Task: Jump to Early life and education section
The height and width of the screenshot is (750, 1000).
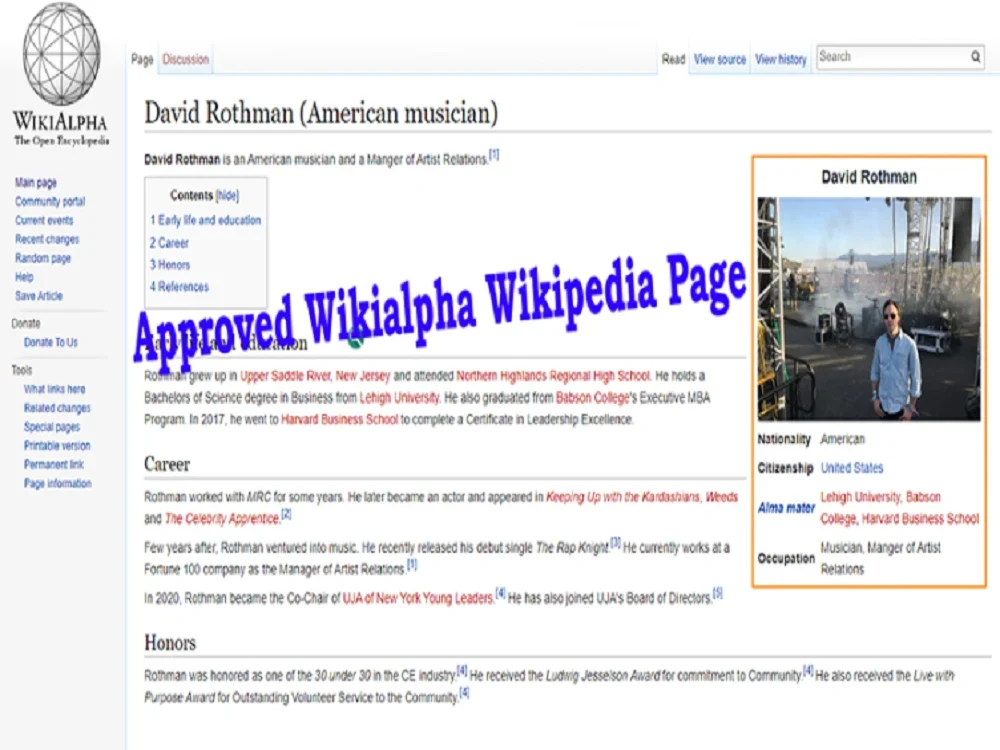Action: (205, 220)
